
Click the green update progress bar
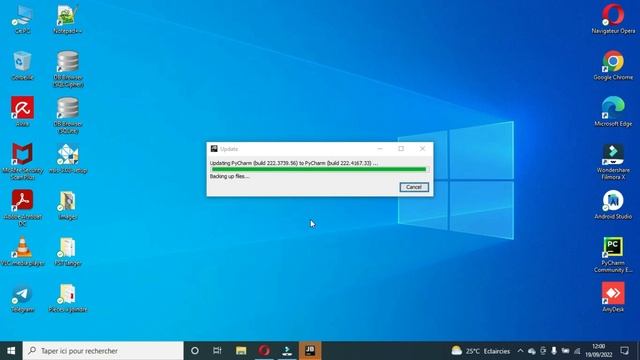(x=319, y=169)
